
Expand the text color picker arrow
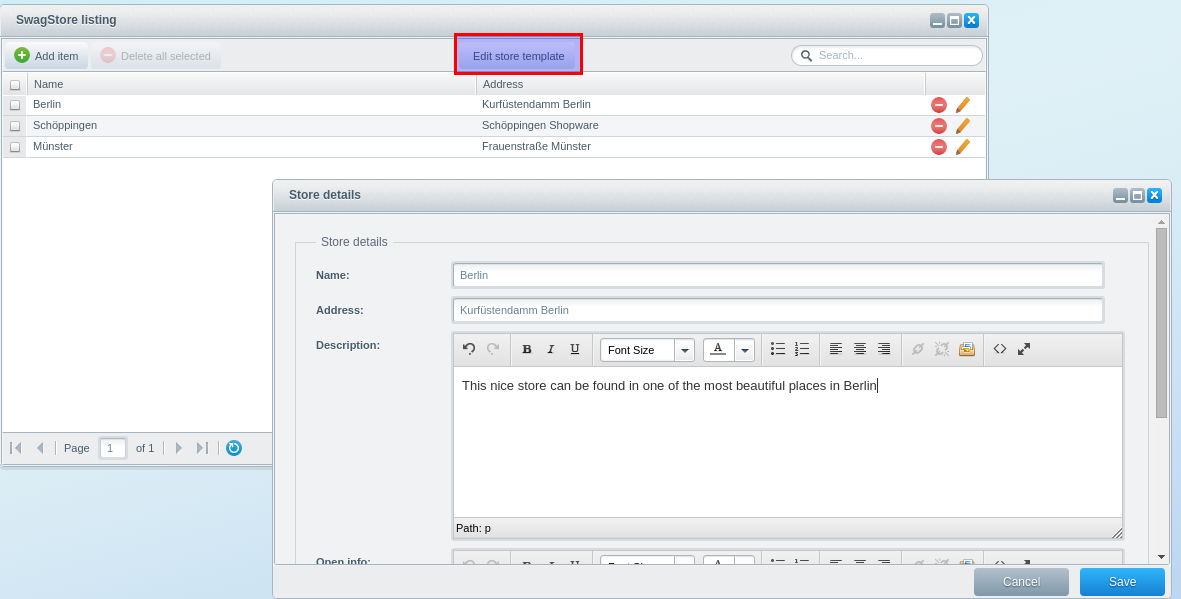click(744, 350)
